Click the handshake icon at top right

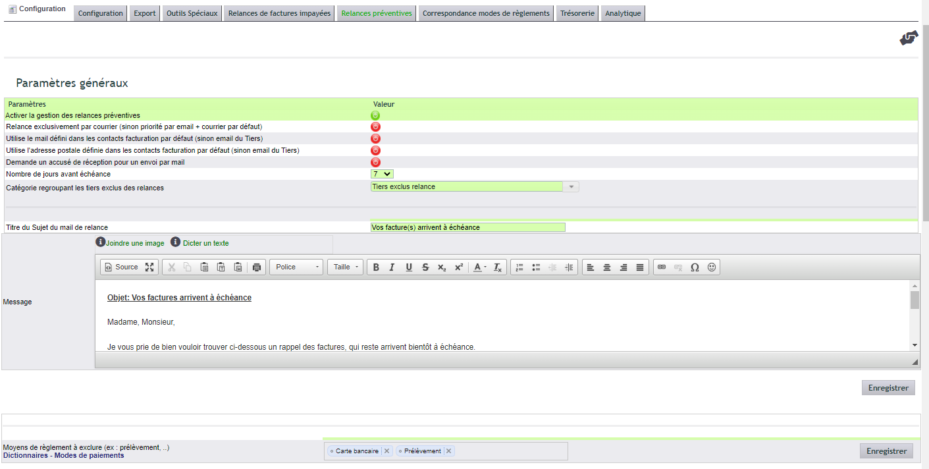[x=908, y=39]
